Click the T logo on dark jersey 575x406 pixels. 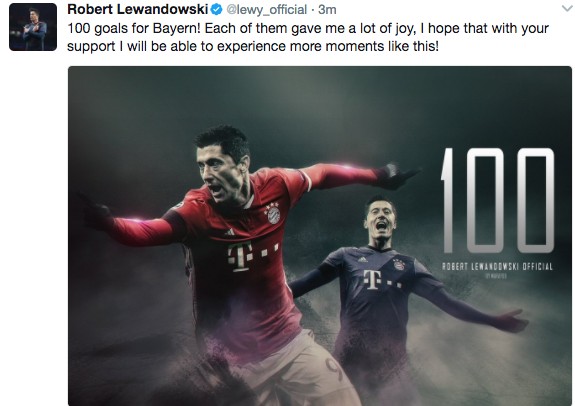pos(381,280)
